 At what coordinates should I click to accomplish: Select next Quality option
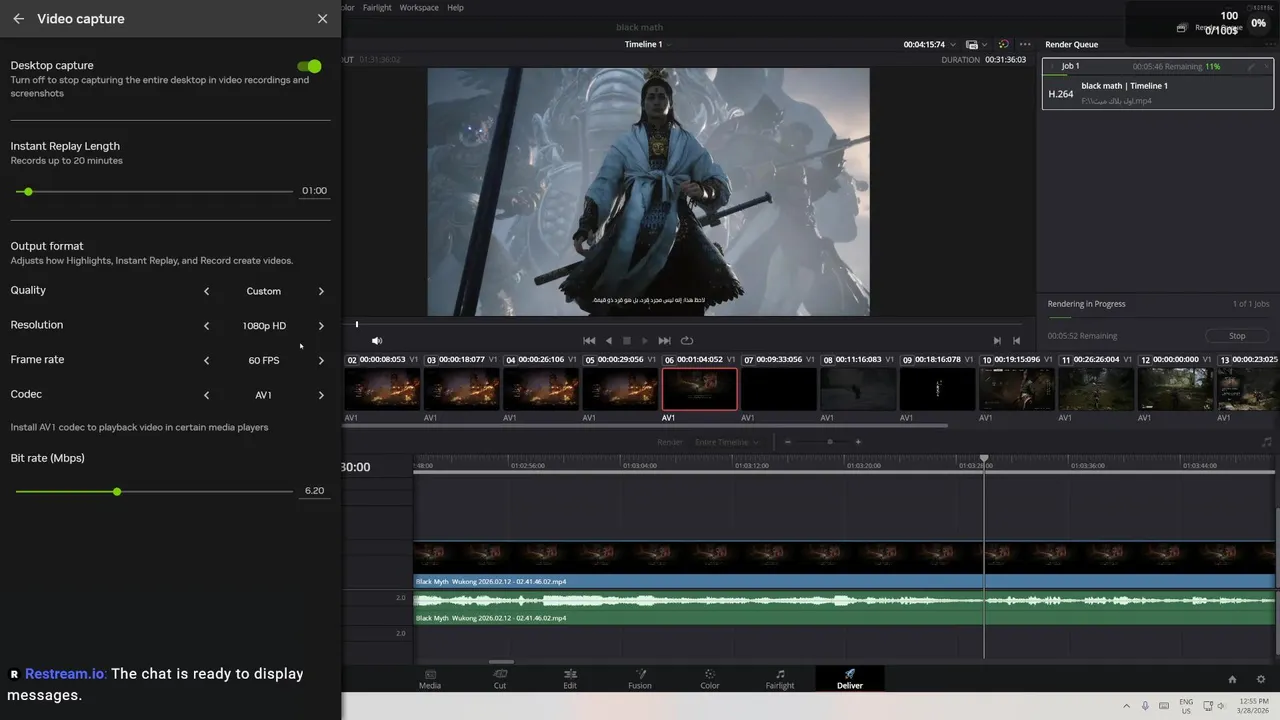[321, 291]
